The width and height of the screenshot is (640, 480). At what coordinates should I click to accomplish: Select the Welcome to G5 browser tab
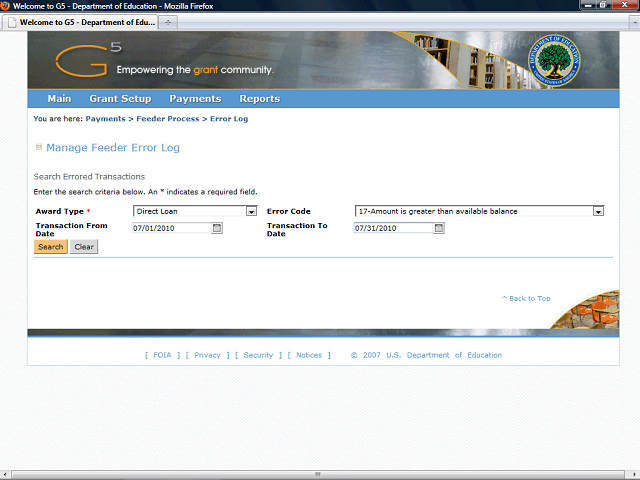[80, 22]
